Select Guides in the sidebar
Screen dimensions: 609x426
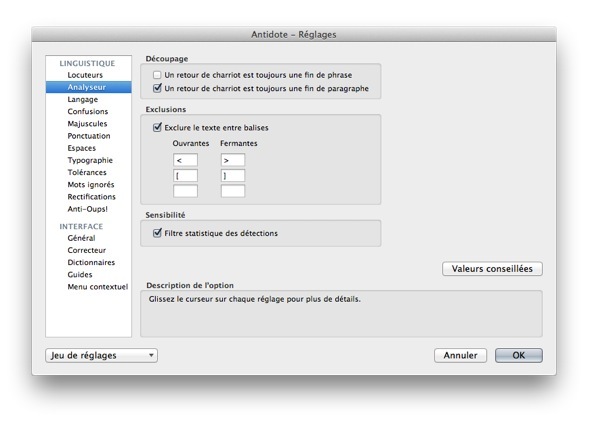[80, 275]
